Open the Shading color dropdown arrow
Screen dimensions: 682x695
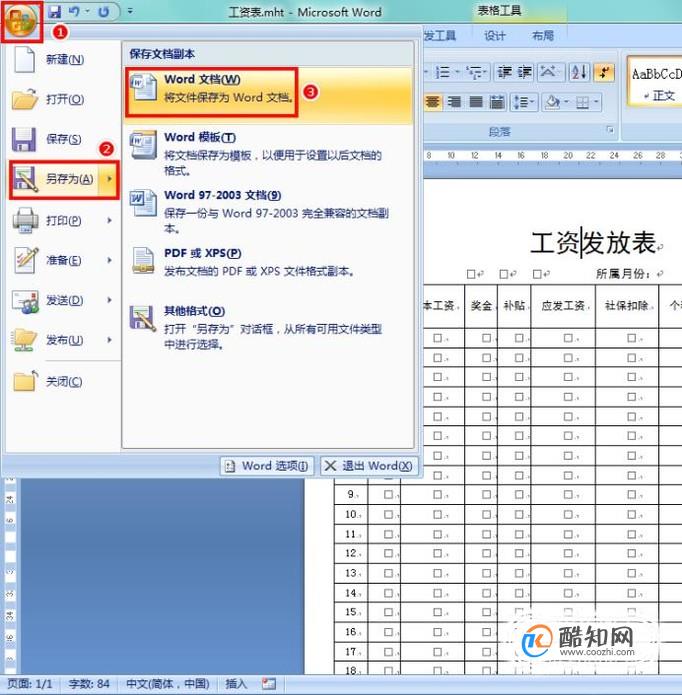click(566, 102)
